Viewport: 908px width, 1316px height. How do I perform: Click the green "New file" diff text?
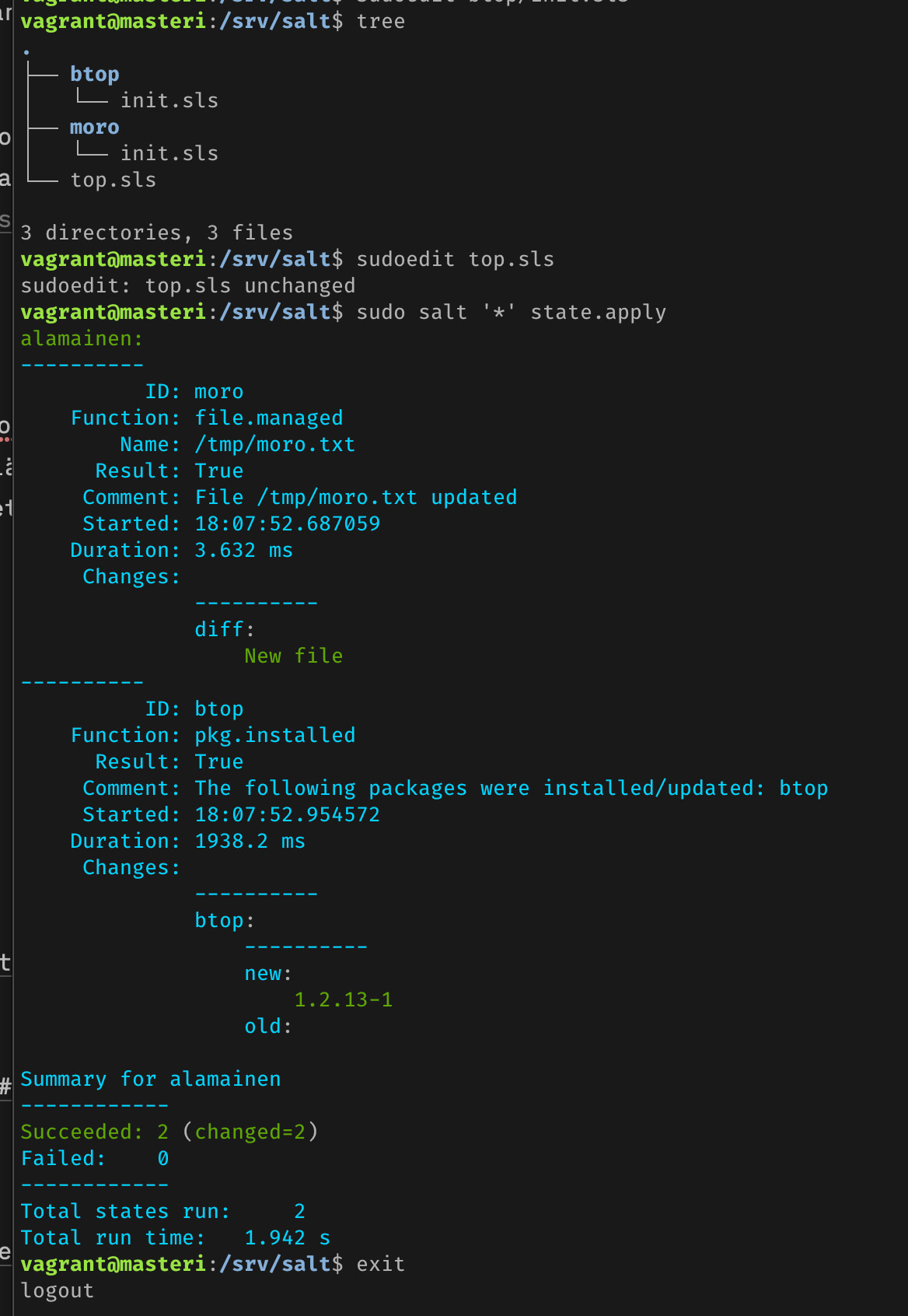point(293,656)
